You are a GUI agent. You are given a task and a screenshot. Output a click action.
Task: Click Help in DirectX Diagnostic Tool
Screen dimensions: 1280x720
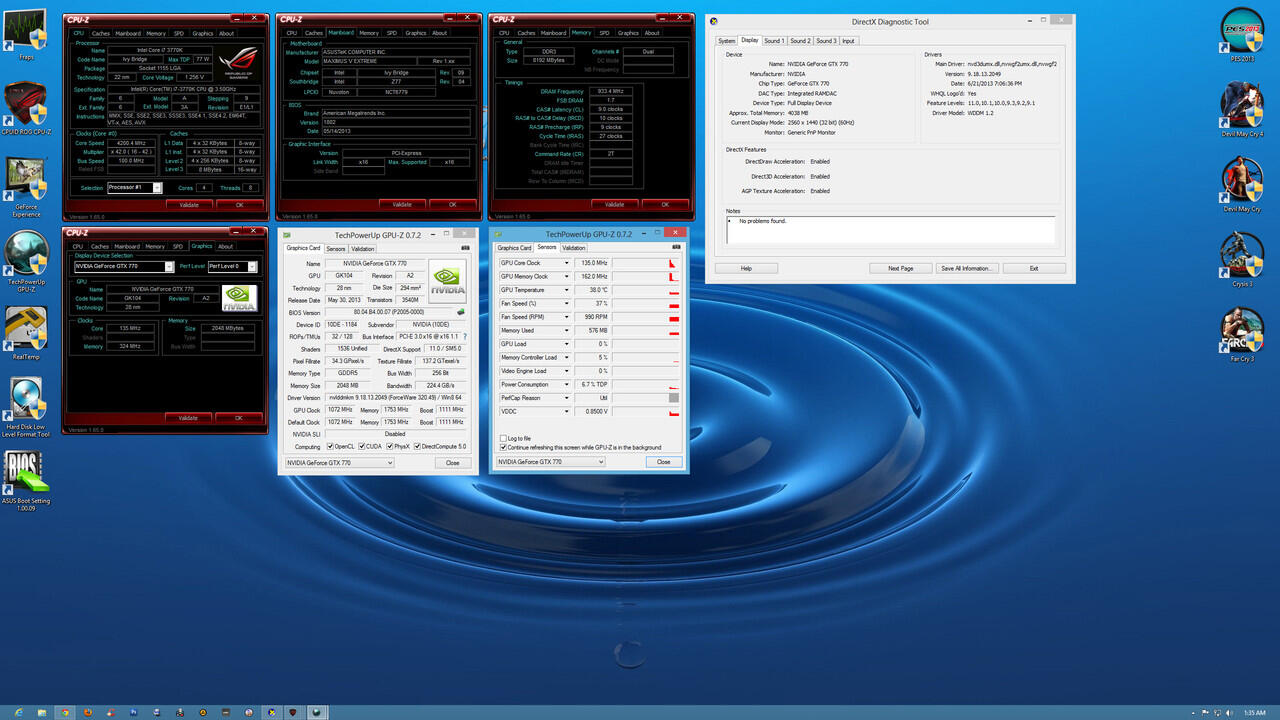745,268
